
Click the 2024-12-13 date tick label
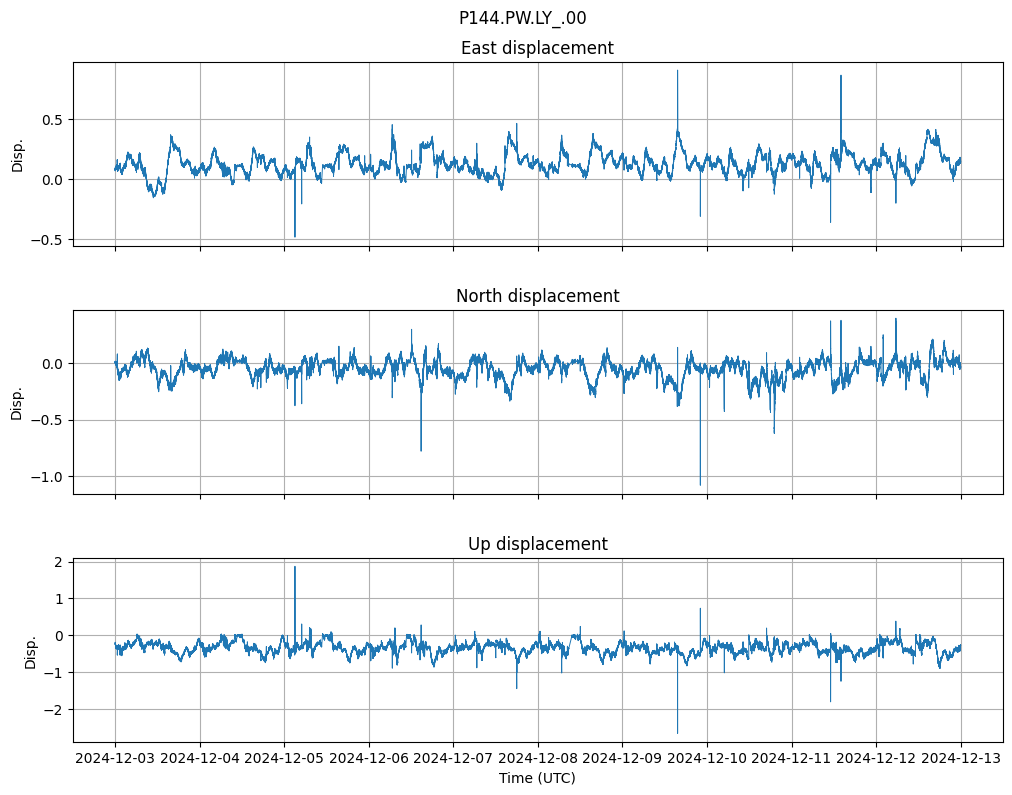pos(961,759)
